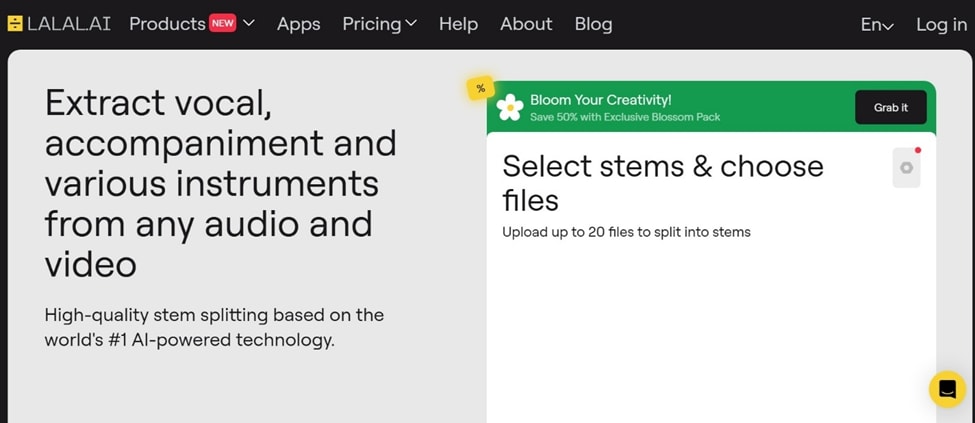Navigate to the Blog
Viewport: 975px width, 423px height.
click(593, 24)
